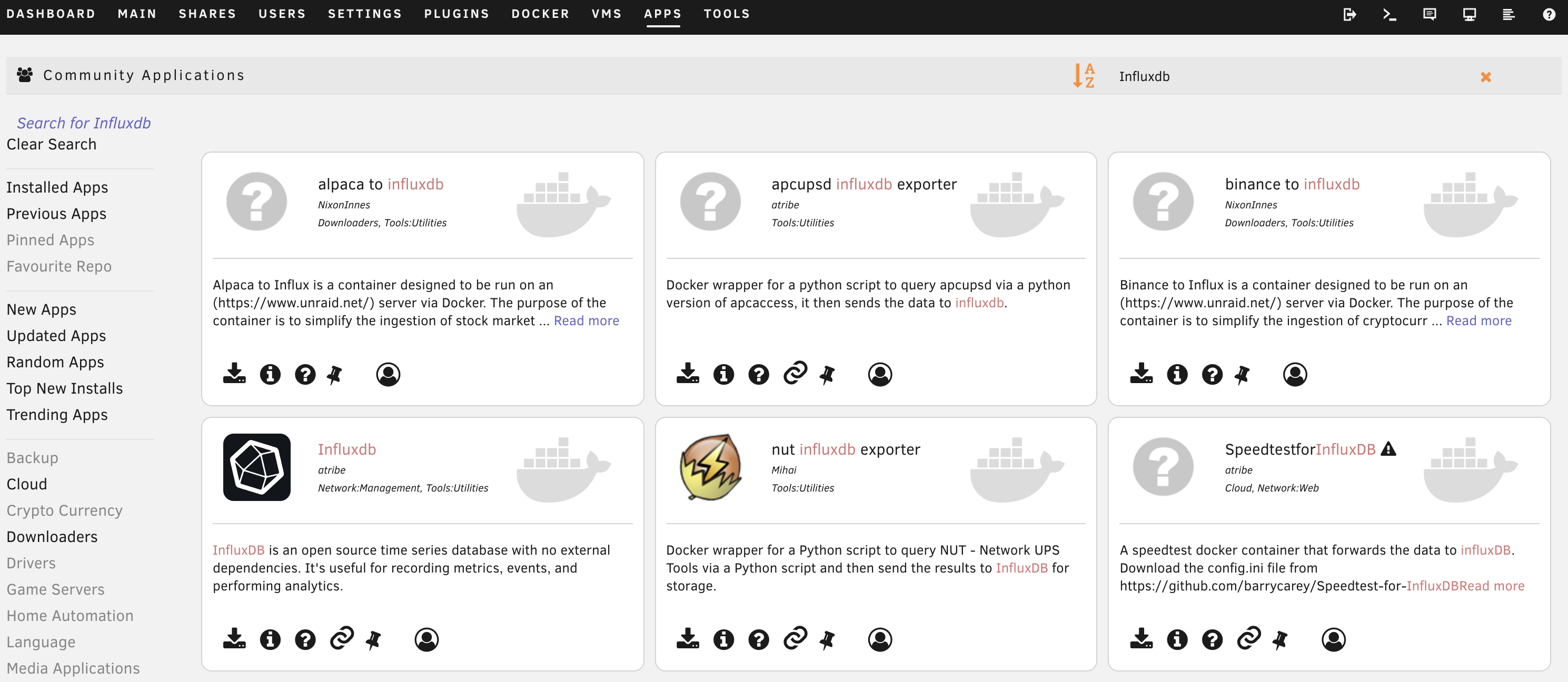
Task: Pin the Influxdb app
Action: tap(373, 639)
